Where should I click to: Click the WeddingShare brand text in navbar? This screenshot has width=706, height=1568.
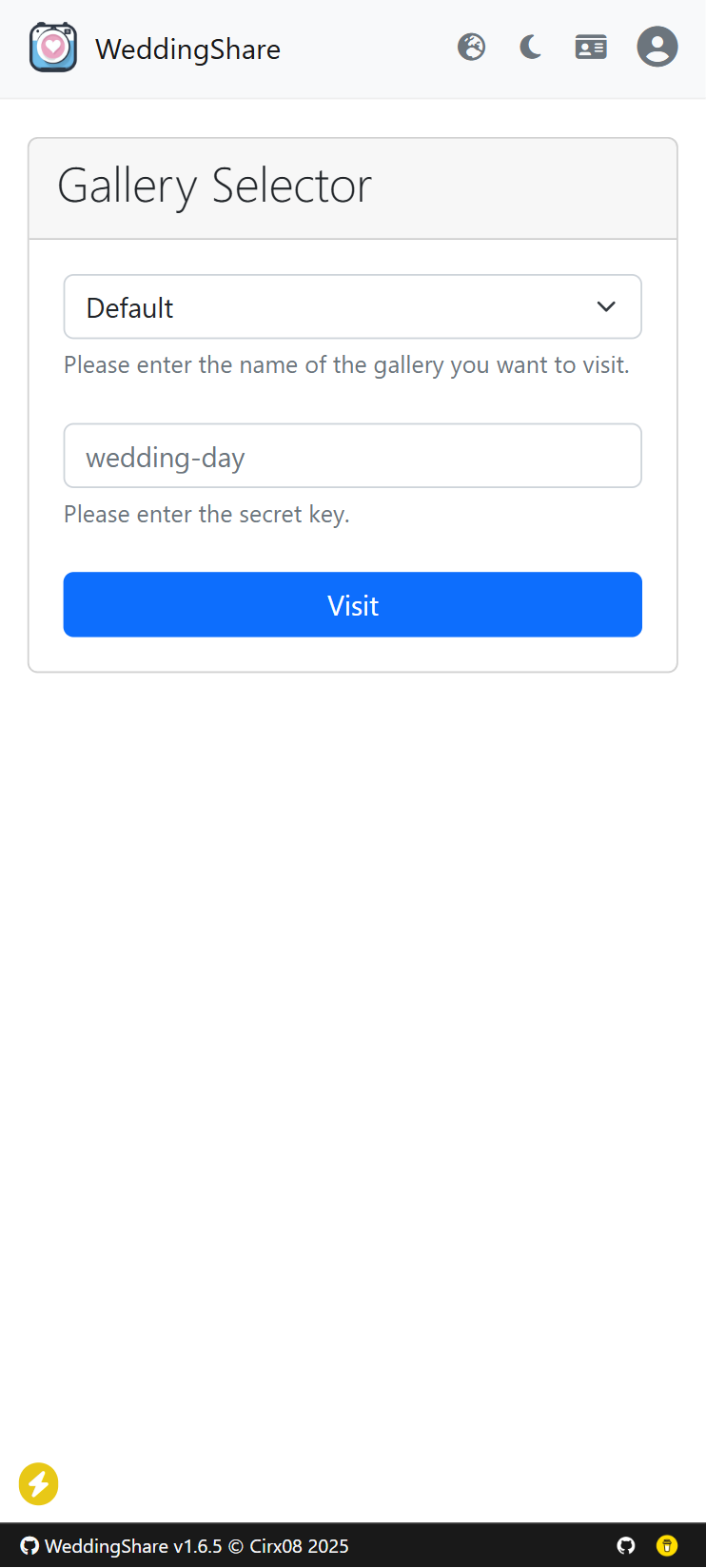pyautogui.click(x=186, y=49)
